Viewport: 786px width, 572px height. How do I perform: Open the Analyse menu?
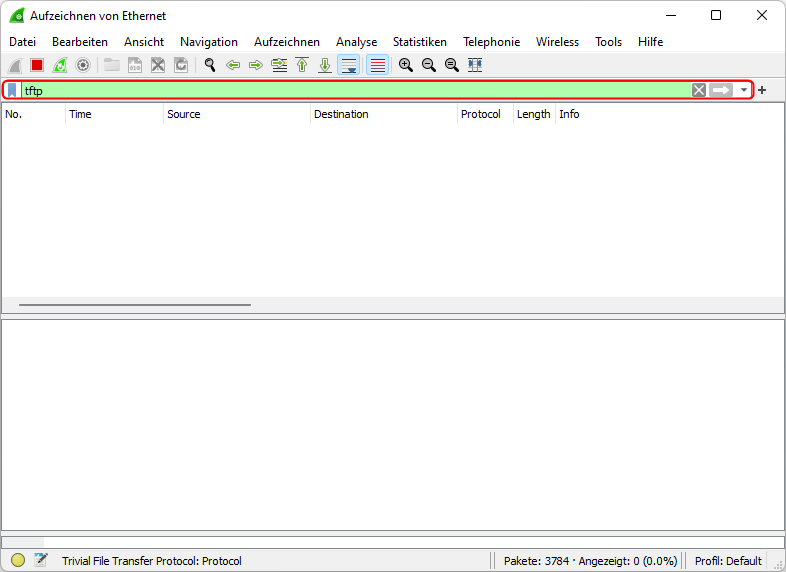tap(356, 42)
